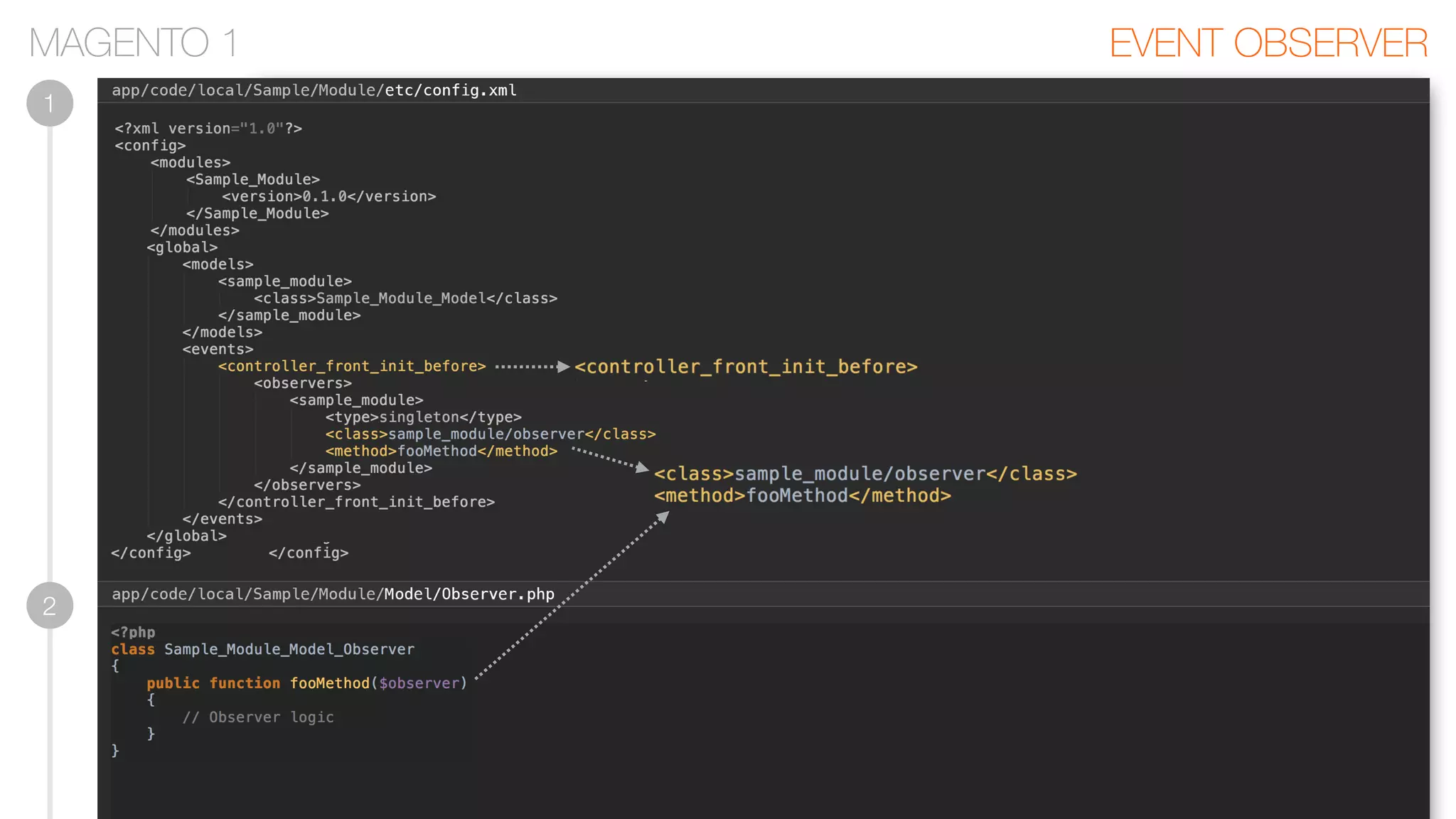Click the closing </observers> tag

coord(307,485)
